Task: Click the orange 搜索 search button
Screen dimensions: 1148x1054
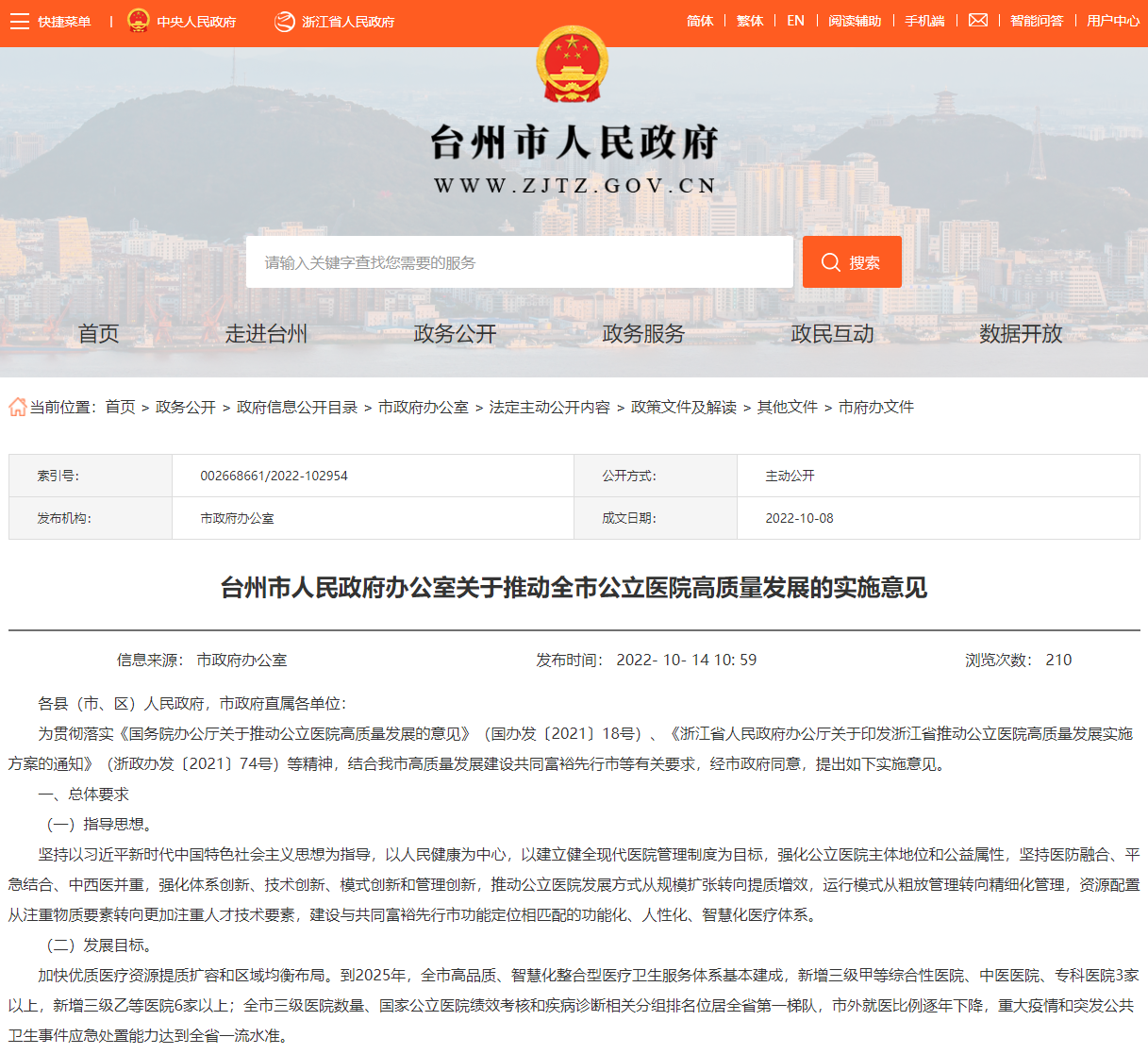Action: point(852,261)
